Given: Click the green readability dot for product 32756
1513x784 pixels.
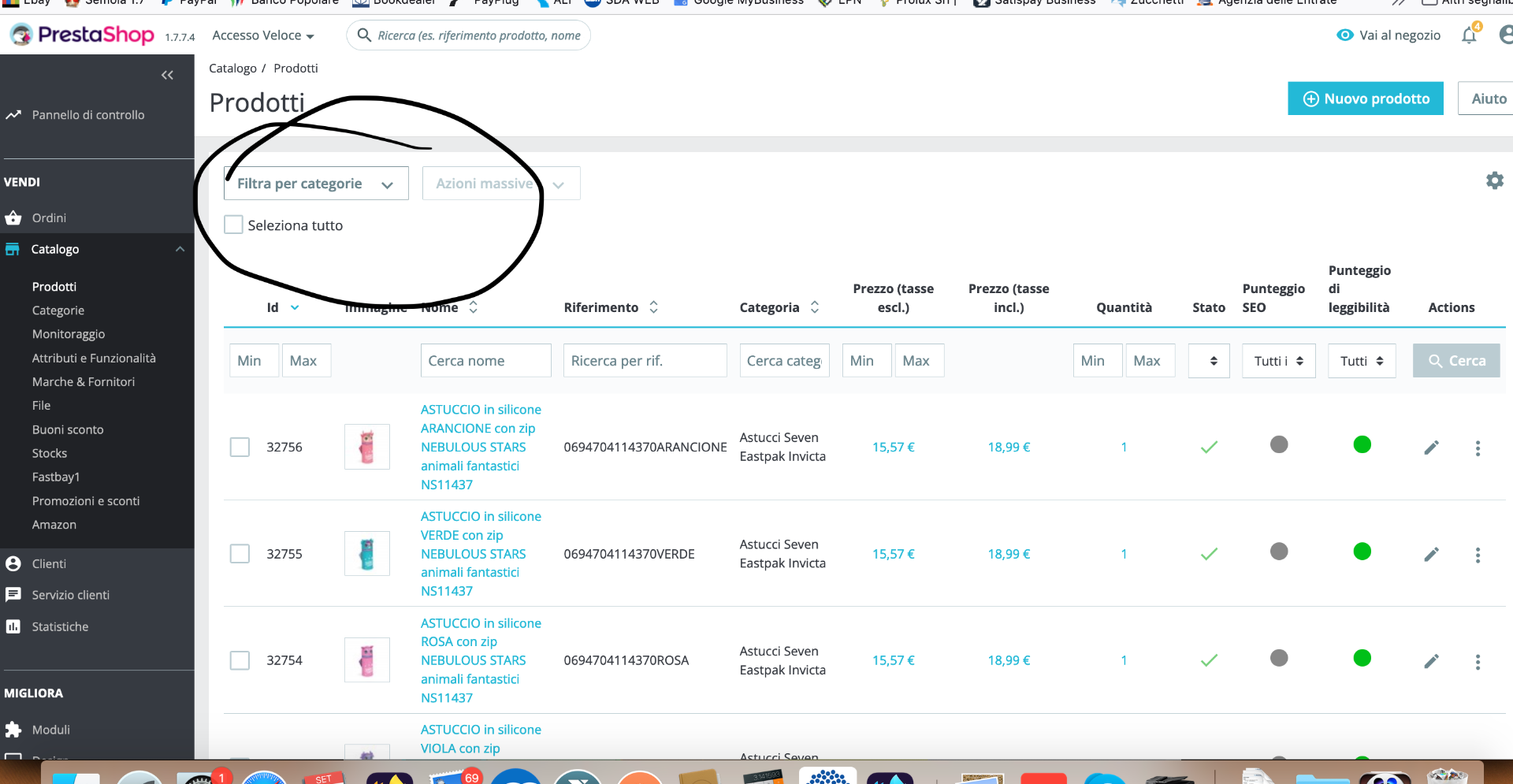Looking at the screenshot, I should (x=1362, y=444).
